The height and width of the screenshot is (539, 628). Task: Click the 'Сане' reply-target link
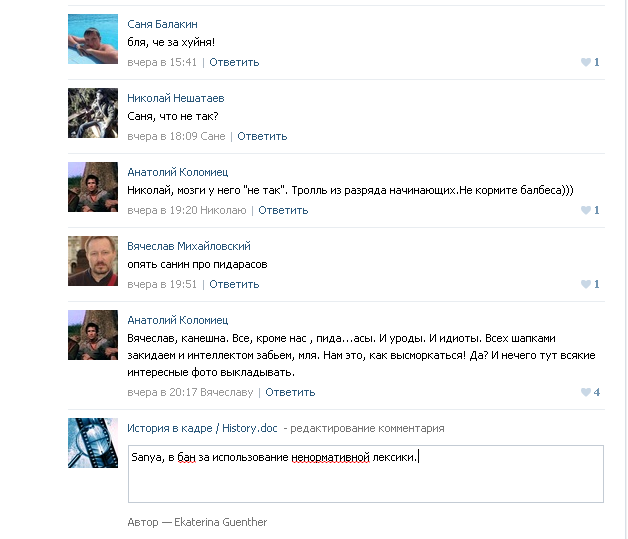coord(213,137)
